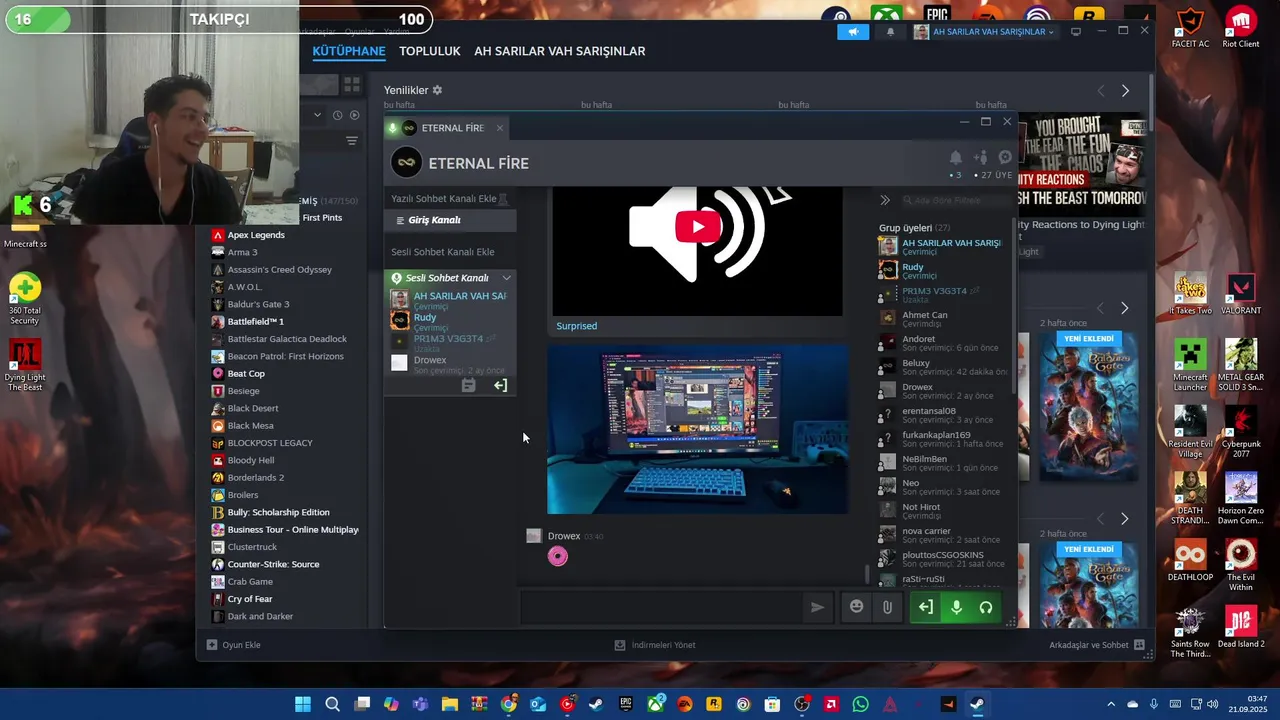Switch to the KÜTÜPHANE tab
1280x720 pixels.
pos(349,51)
